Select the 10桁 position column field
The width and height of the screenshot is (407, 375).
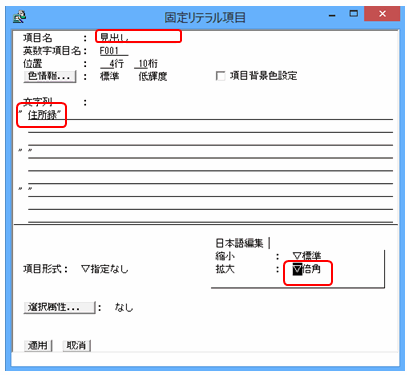click(146, 63)
